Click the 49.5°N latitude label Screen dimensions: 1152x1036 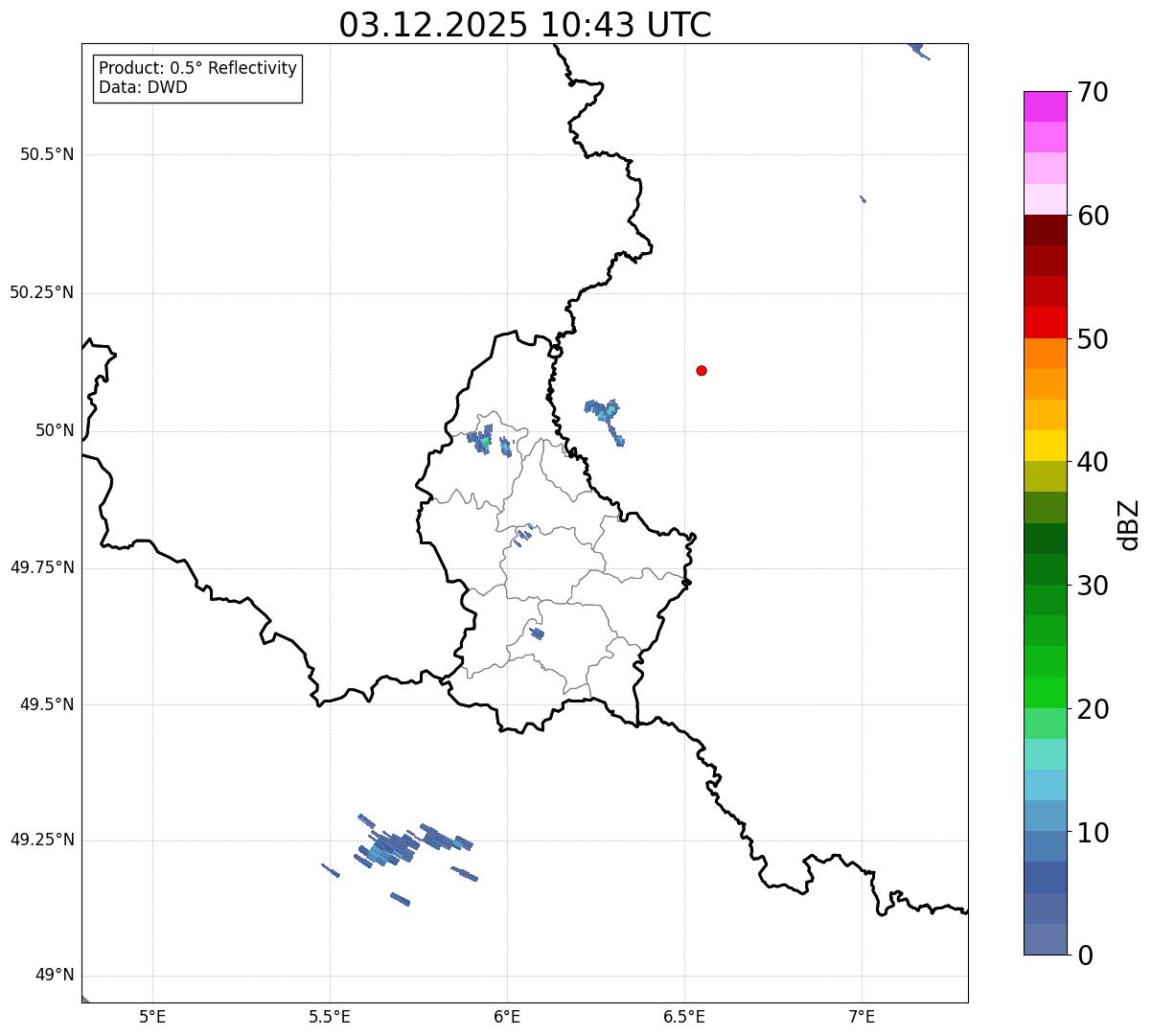coord(47,704)
